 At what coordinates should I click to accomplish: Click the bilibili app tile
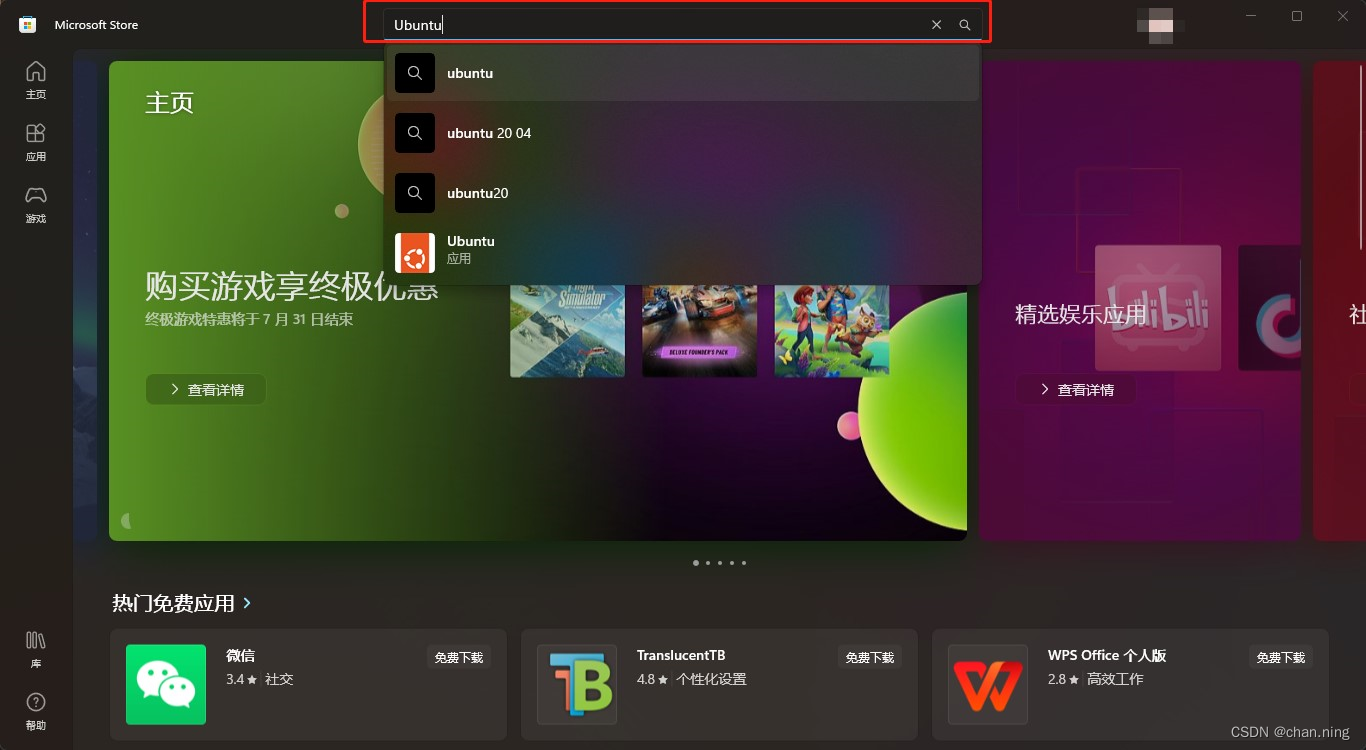click(x=1158, y=308)
